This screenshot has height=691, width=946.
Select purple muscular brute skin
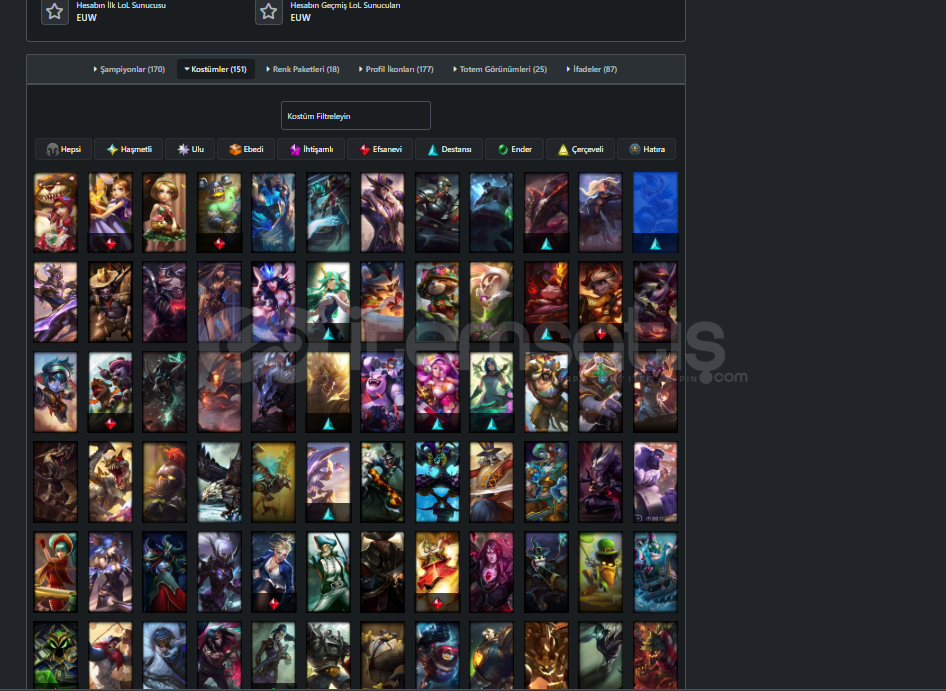(655, 482)
